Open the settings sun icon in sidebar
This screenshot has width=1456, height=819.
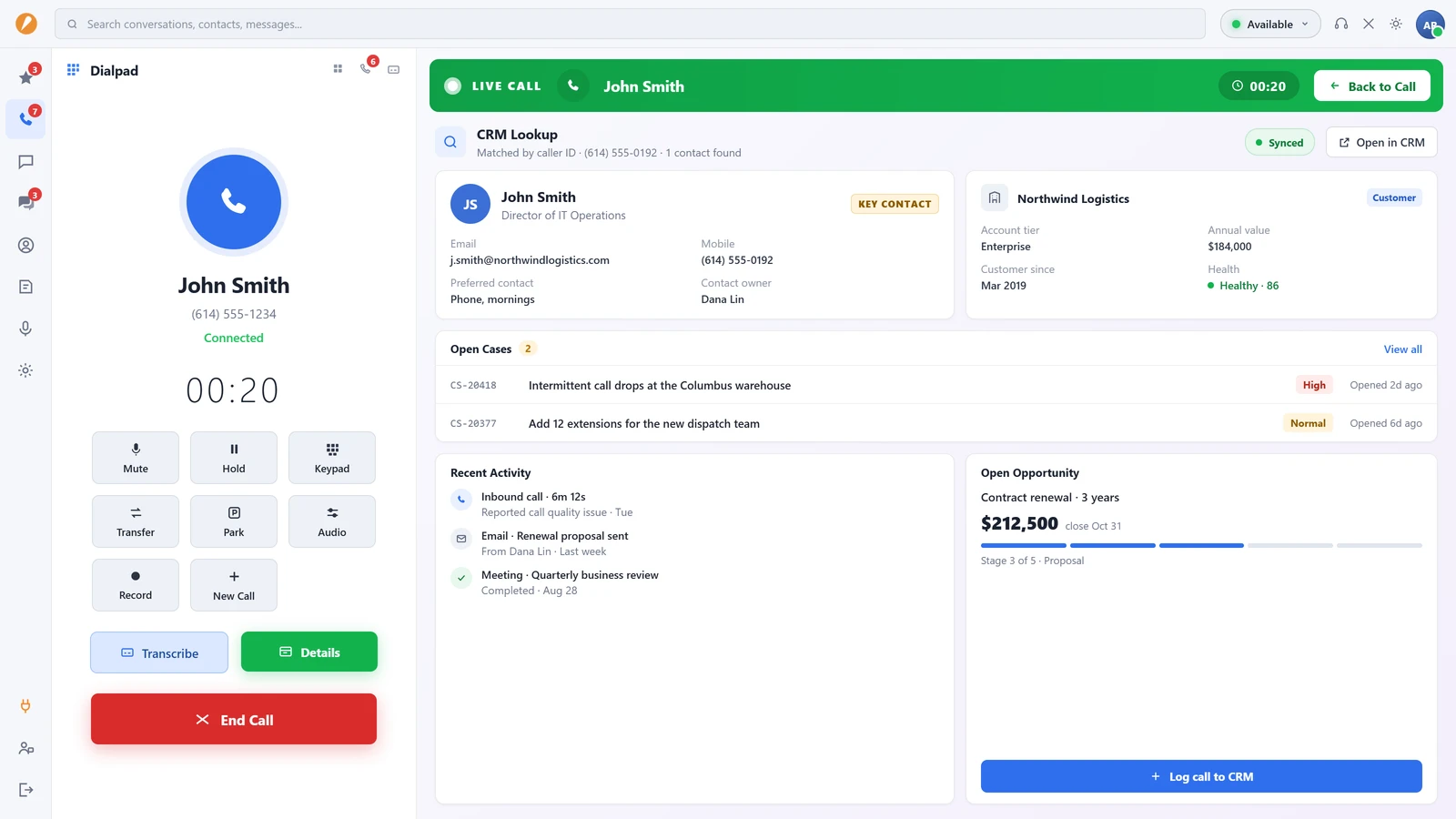point(25,370)
